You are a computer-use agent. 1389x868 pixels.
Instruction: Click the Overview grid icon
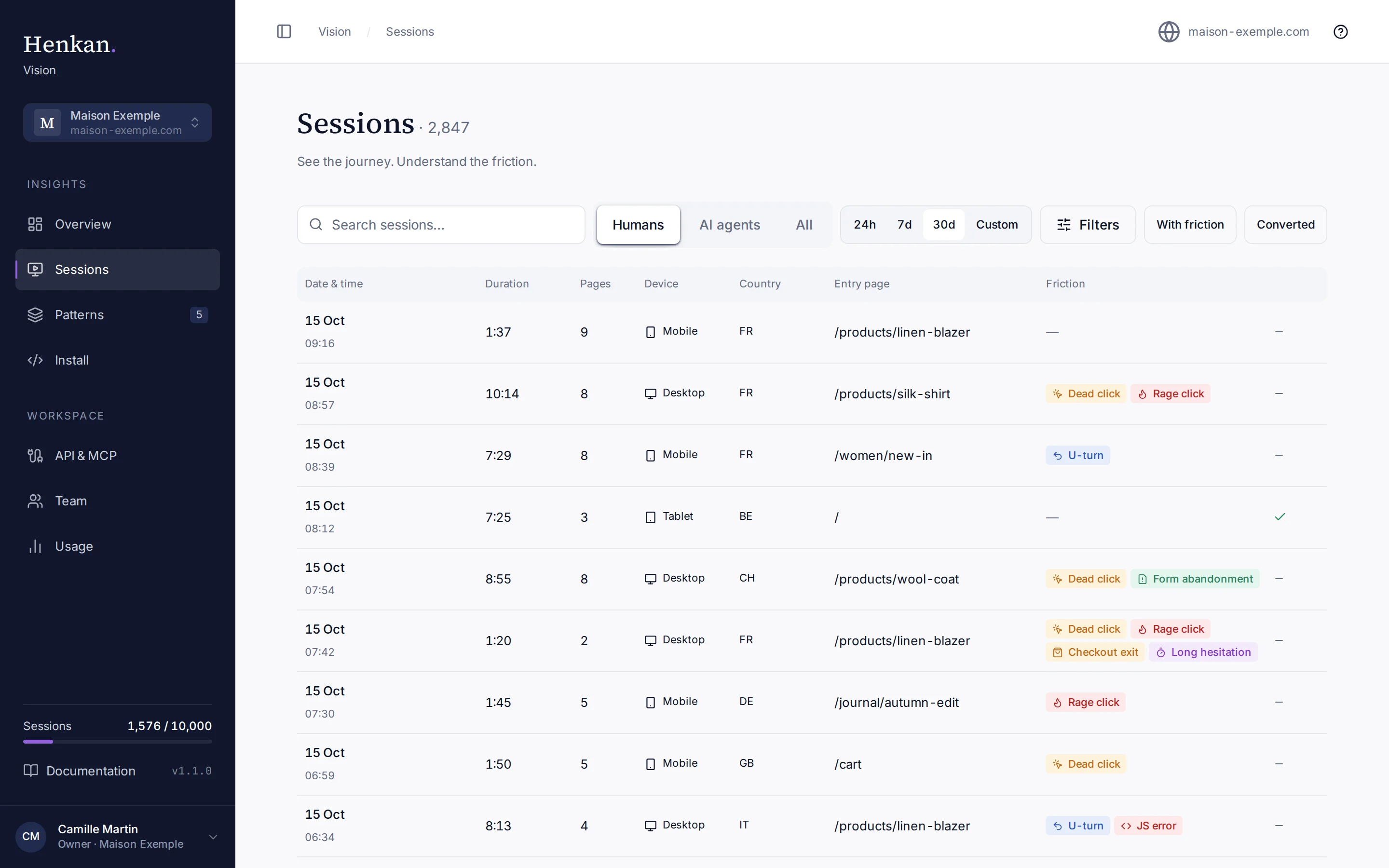pos(35,224)
